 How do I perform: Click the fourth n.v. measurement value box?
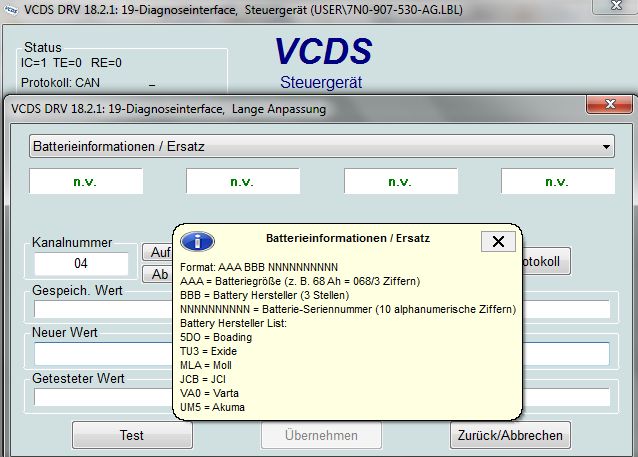coord(558,181)
